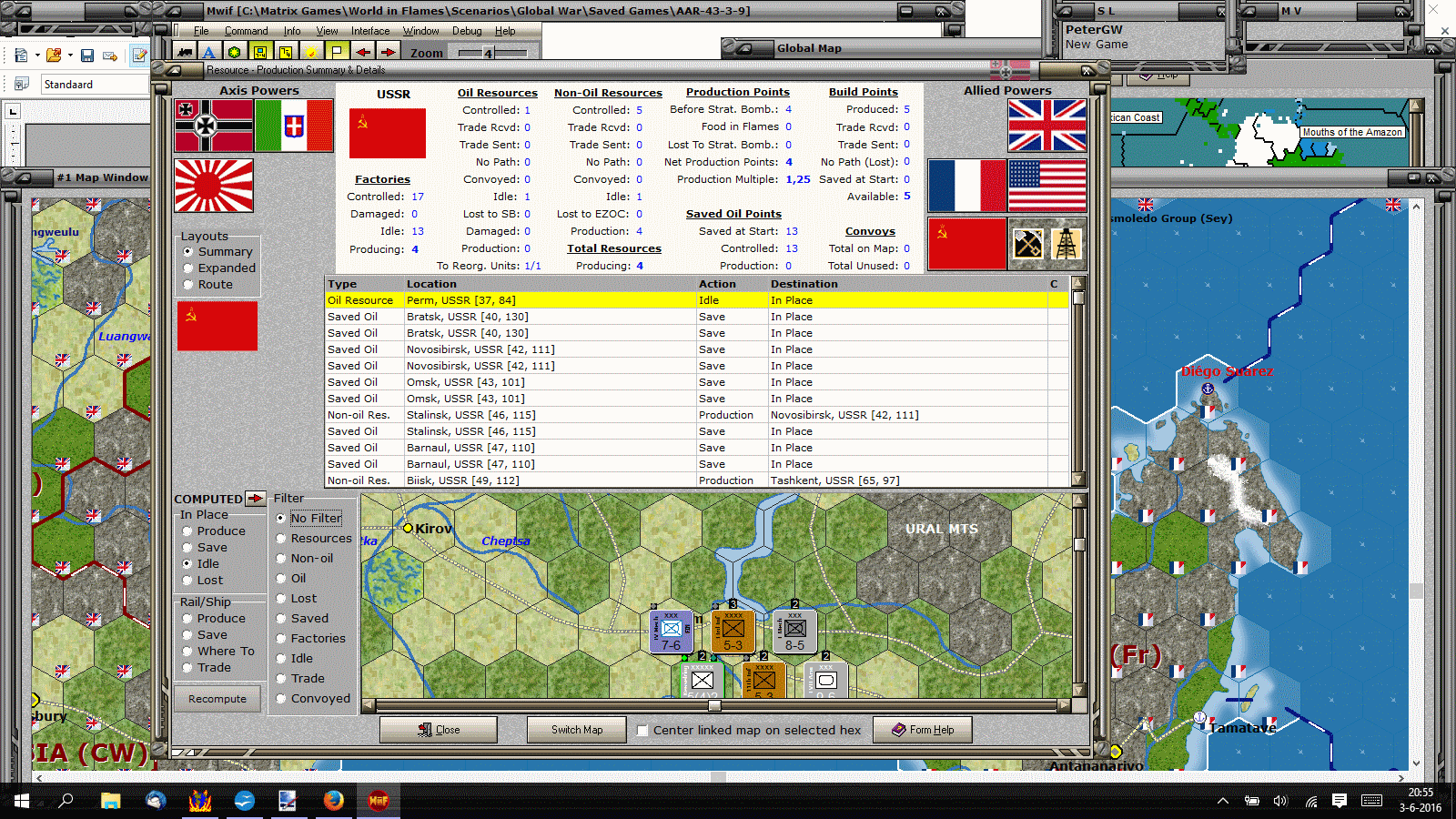Click the blue letter A toolbar icon

coord(209,52)
